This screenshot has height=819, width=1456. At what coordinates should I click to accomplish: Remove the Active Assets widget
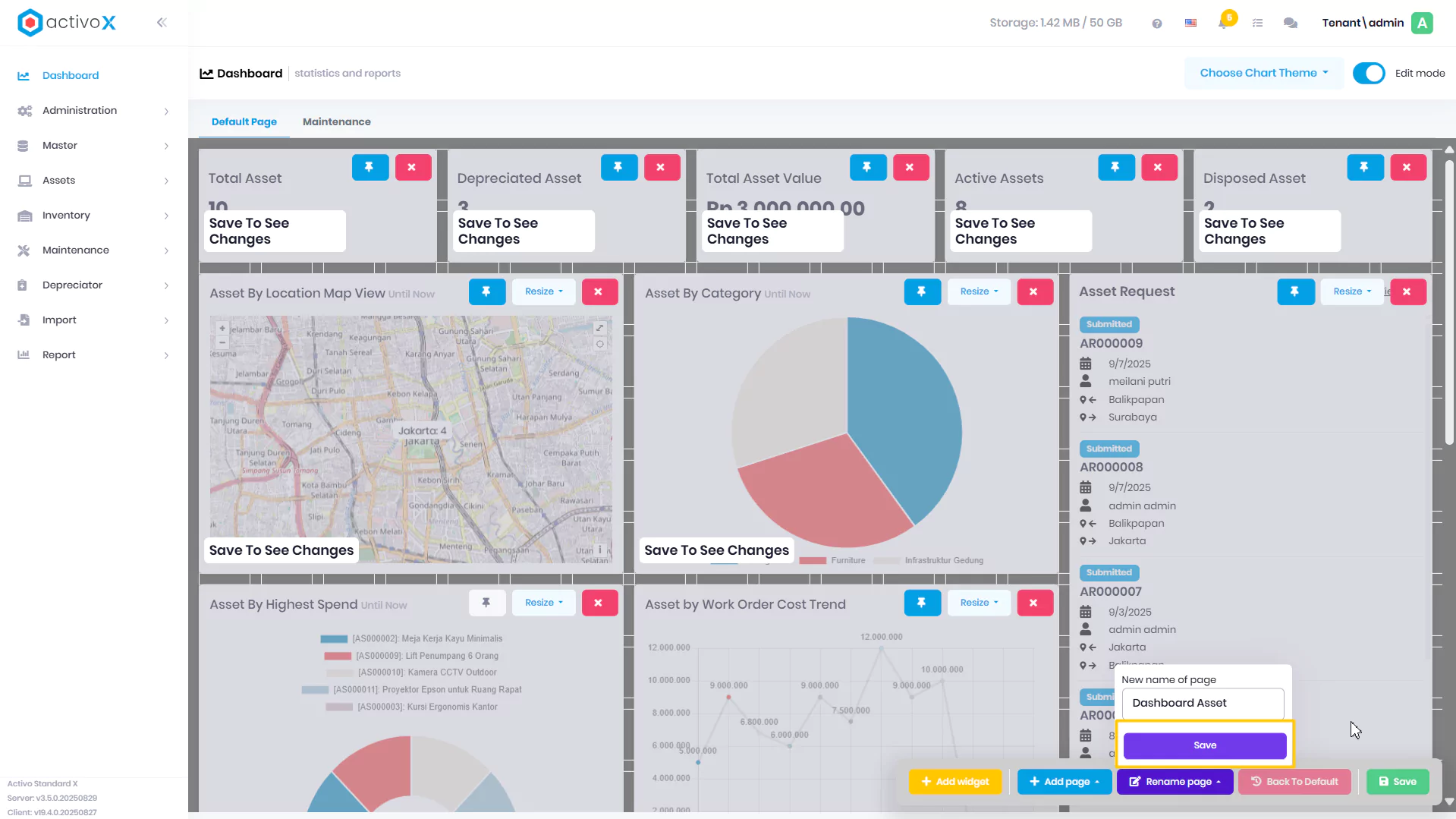pos(1159,167)
